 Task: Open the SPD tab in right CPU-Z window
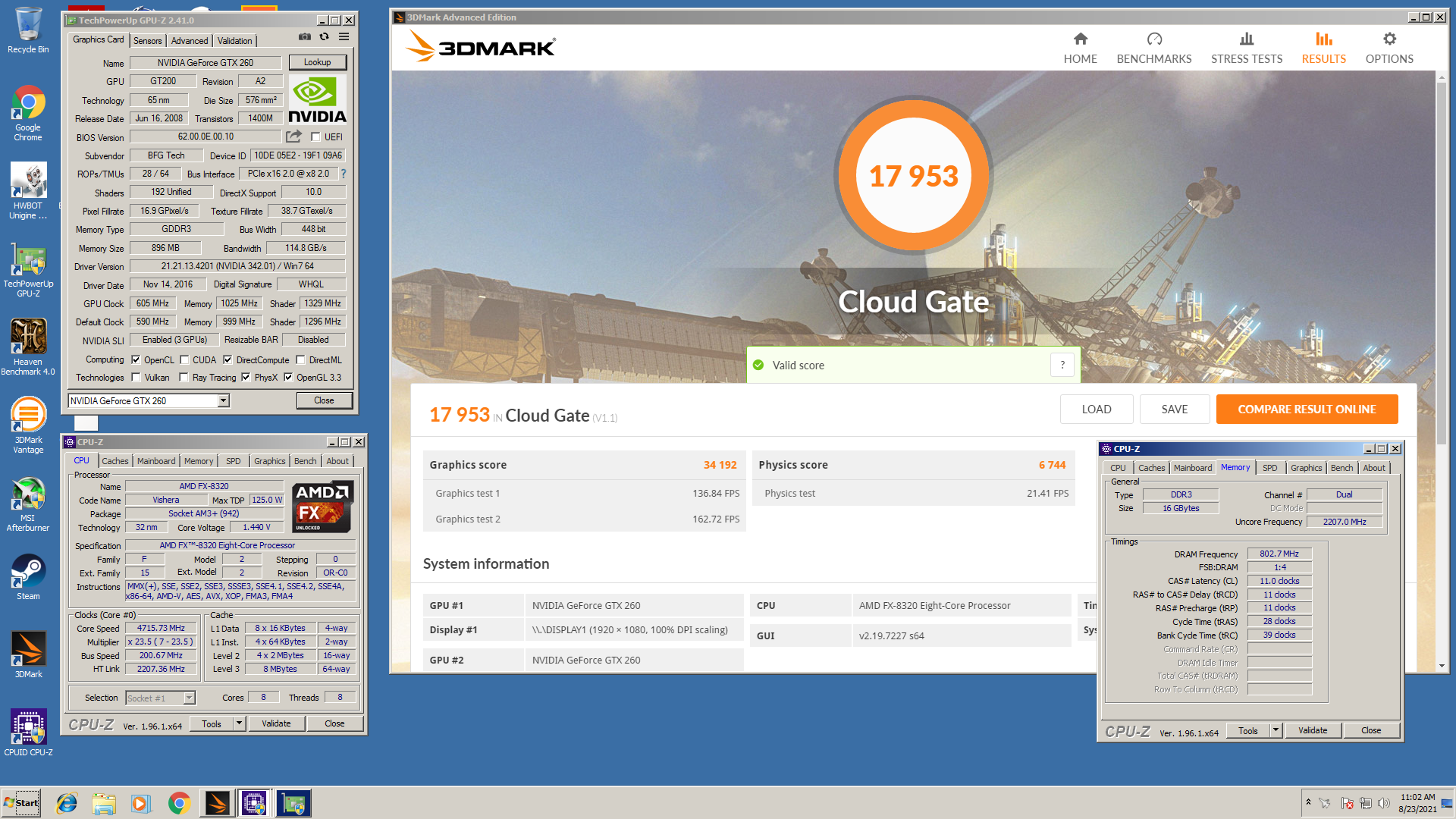point(1269,468)
